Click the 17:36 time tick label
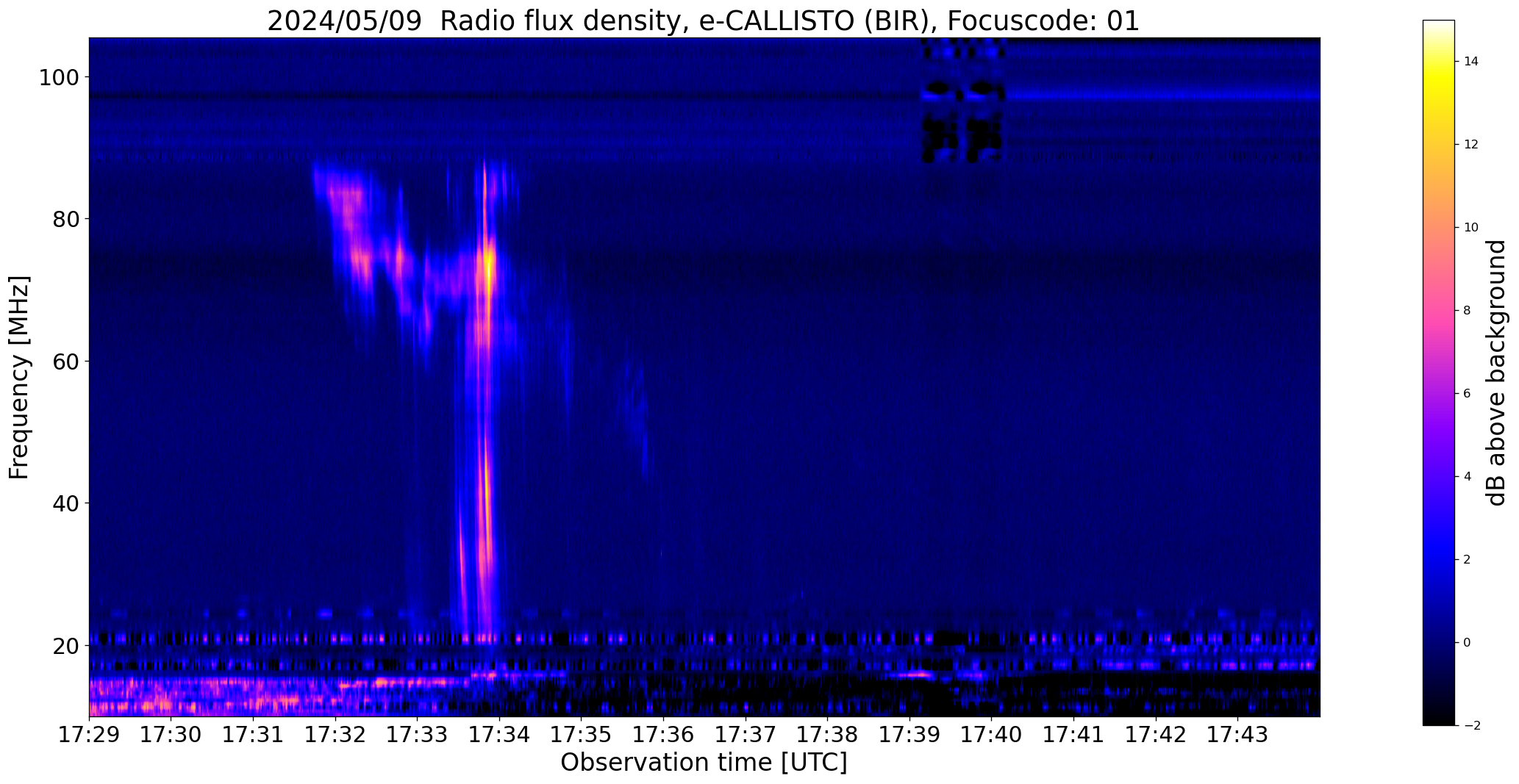The height and width of the screenshot is (784, 1519). point(664,734)
